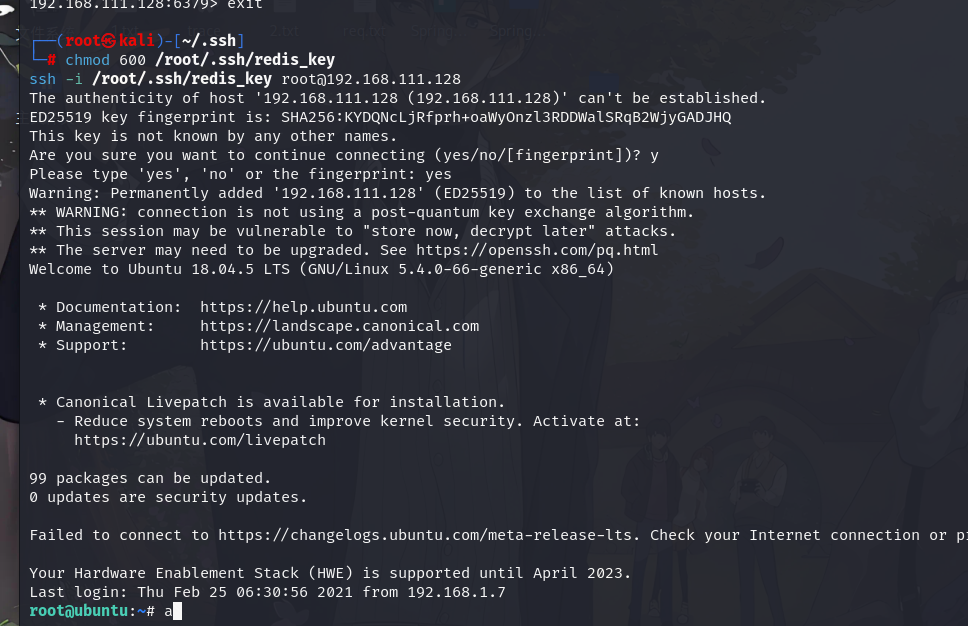The height and width of the screenshot is (626, 968).
Task: Click the post-quantum WARNING line
Action: coord(362,212)
